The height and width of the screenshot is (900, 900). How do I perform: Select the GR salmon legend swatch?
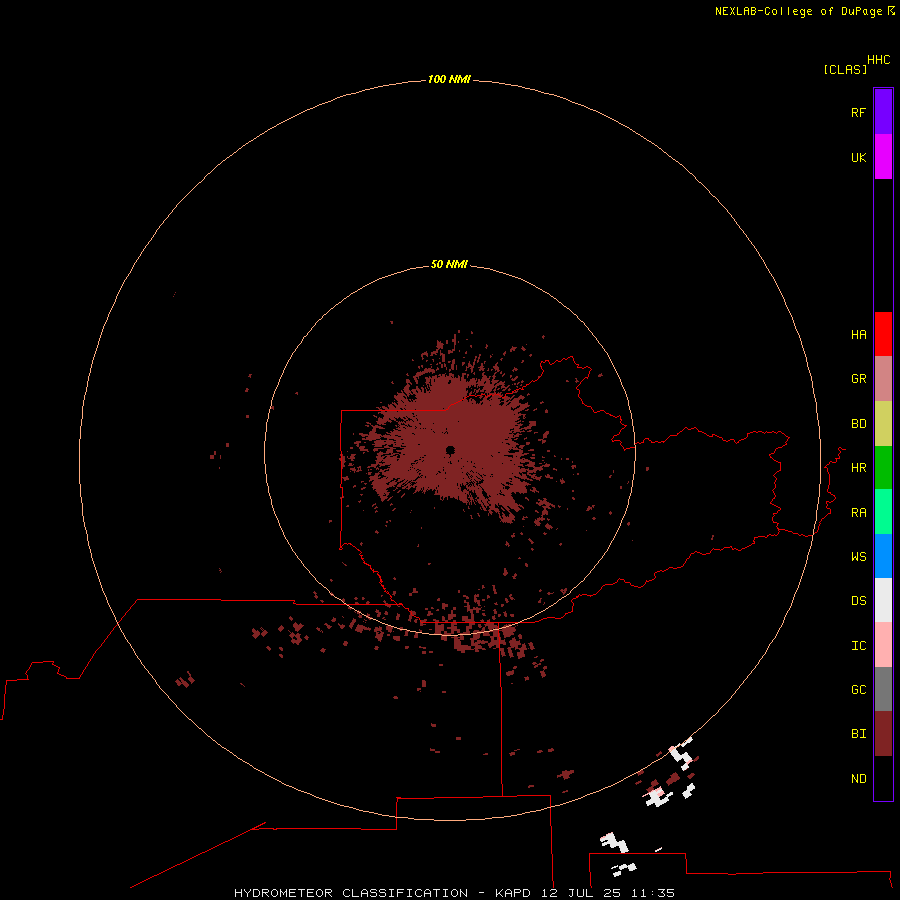point(883,379)
